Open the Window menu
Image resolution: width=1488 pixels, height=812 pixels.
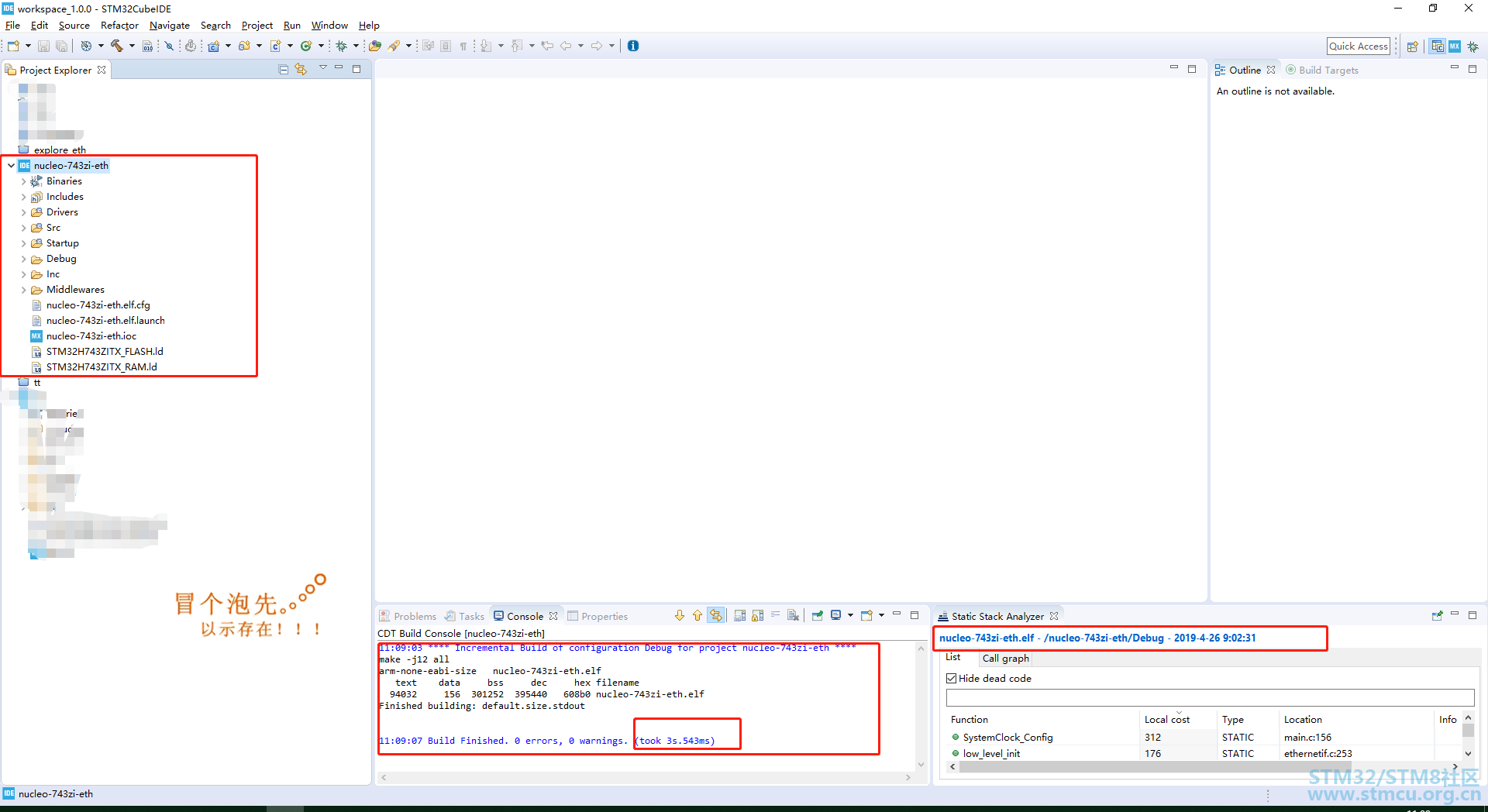(329, 26)
